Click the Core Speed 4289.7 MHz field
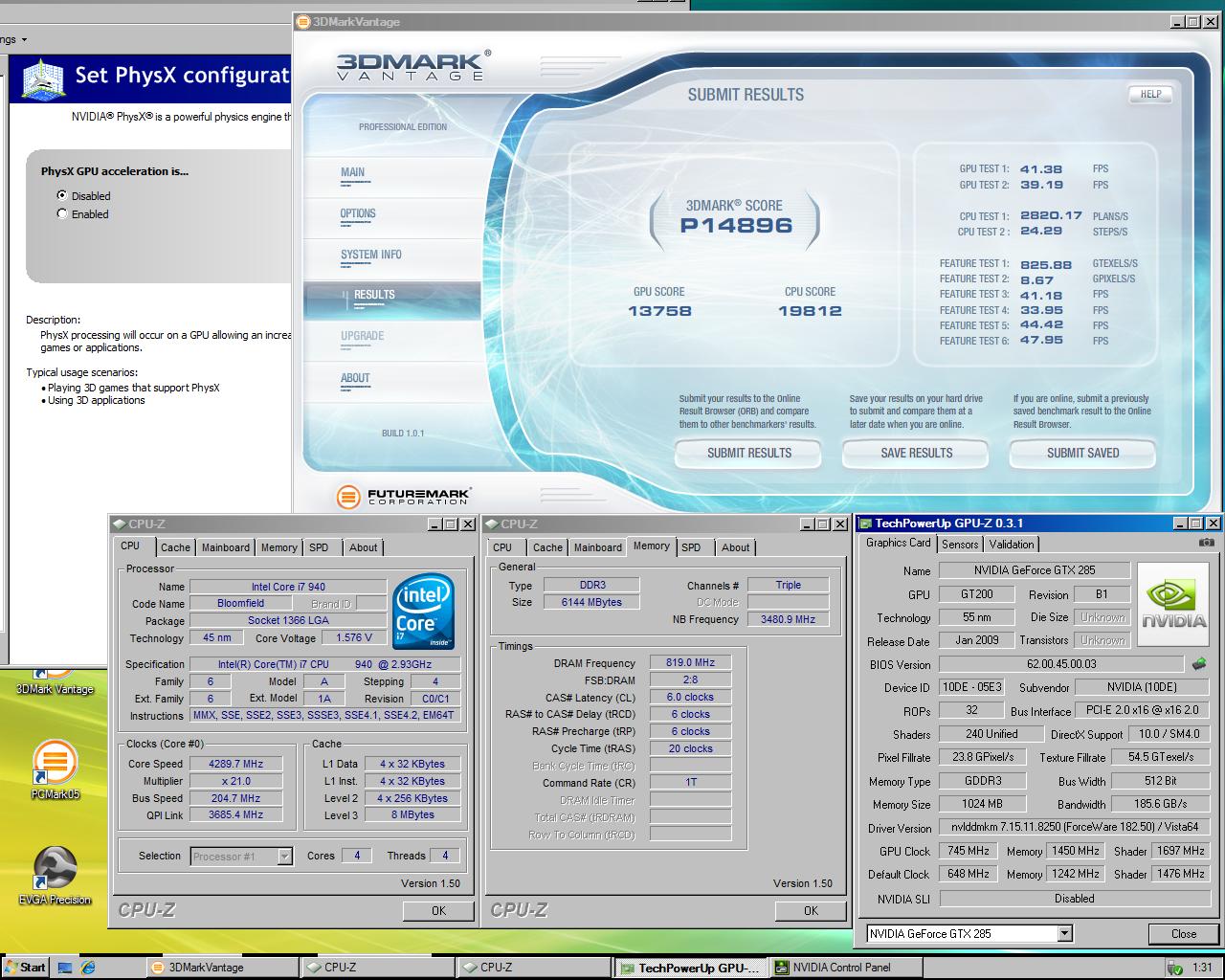 coord(235,764)
